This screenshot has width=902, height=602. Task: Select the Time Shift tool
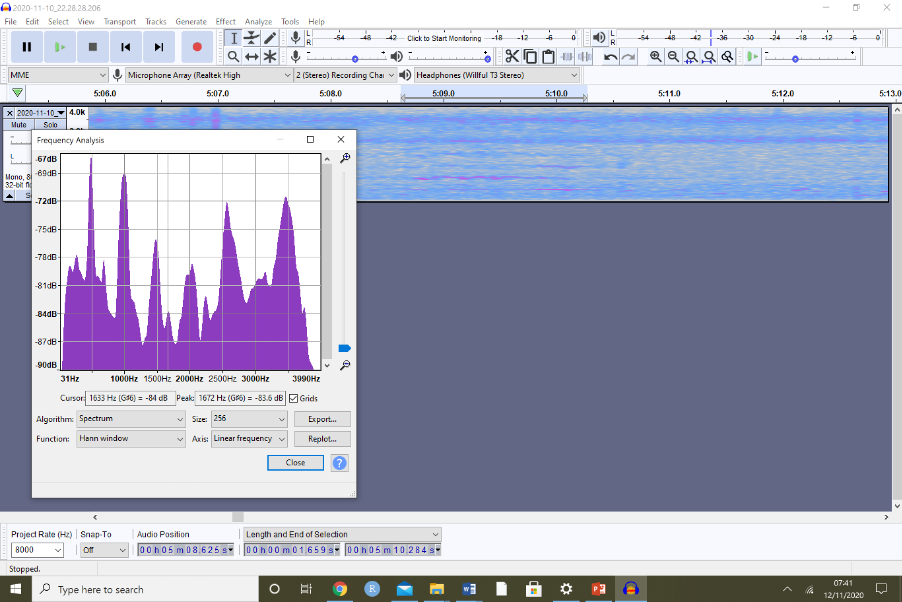tap(251, 56)
